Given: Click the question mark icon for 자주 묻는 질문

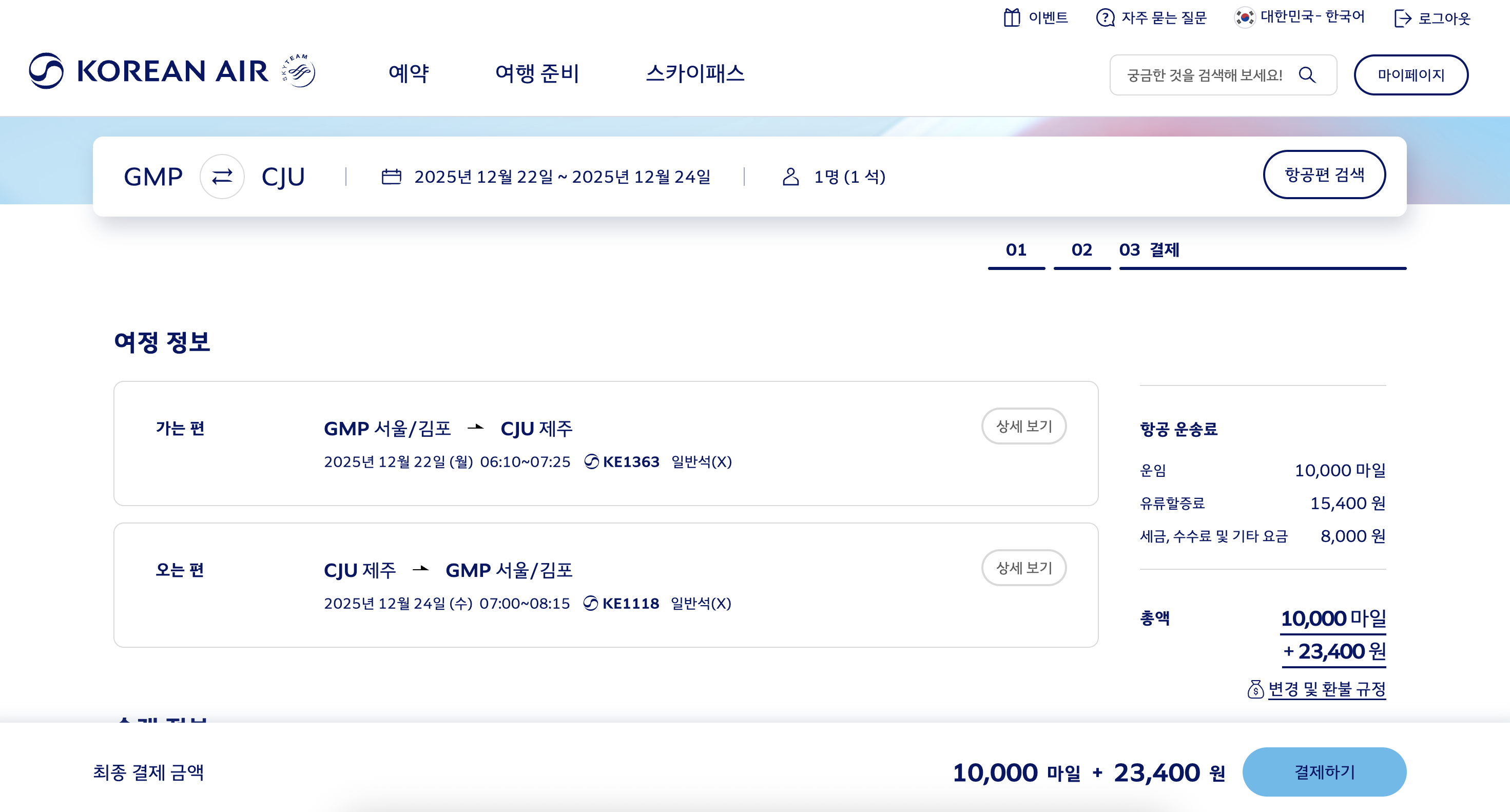Looking at the screenshot, I should pyautogui.click(x=1105, y=17).
